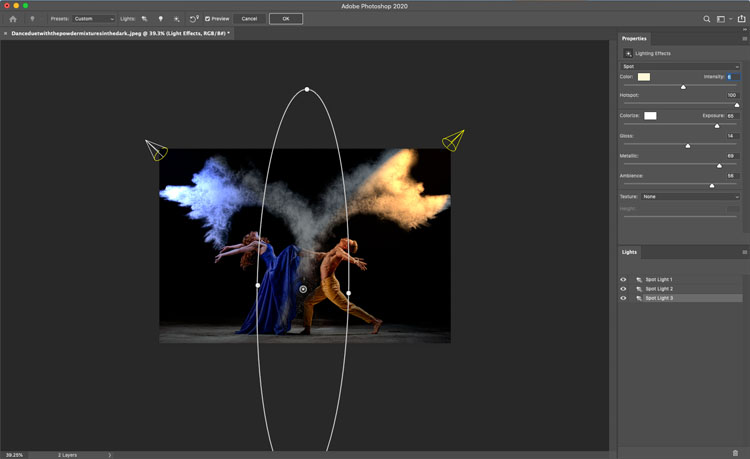
Task: Close the Danceduet document tab
Action: pos(5,33)
